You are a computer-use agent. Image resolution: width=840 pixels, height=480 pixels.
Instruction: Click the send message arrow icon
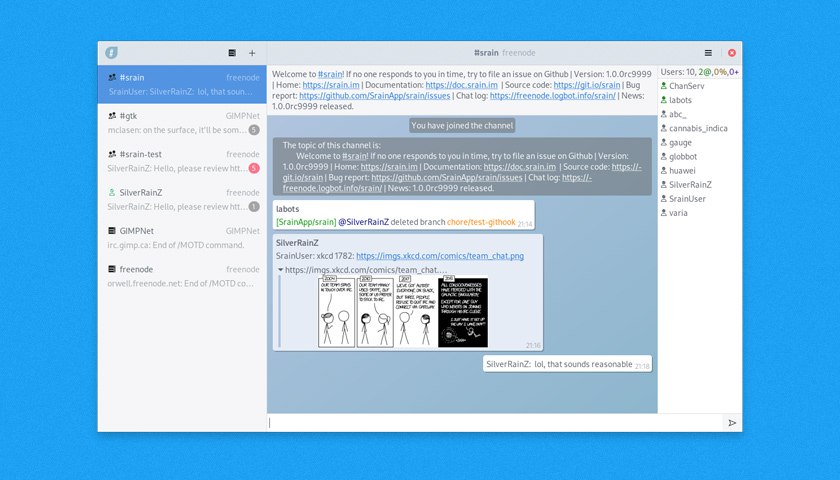[732, 423]
